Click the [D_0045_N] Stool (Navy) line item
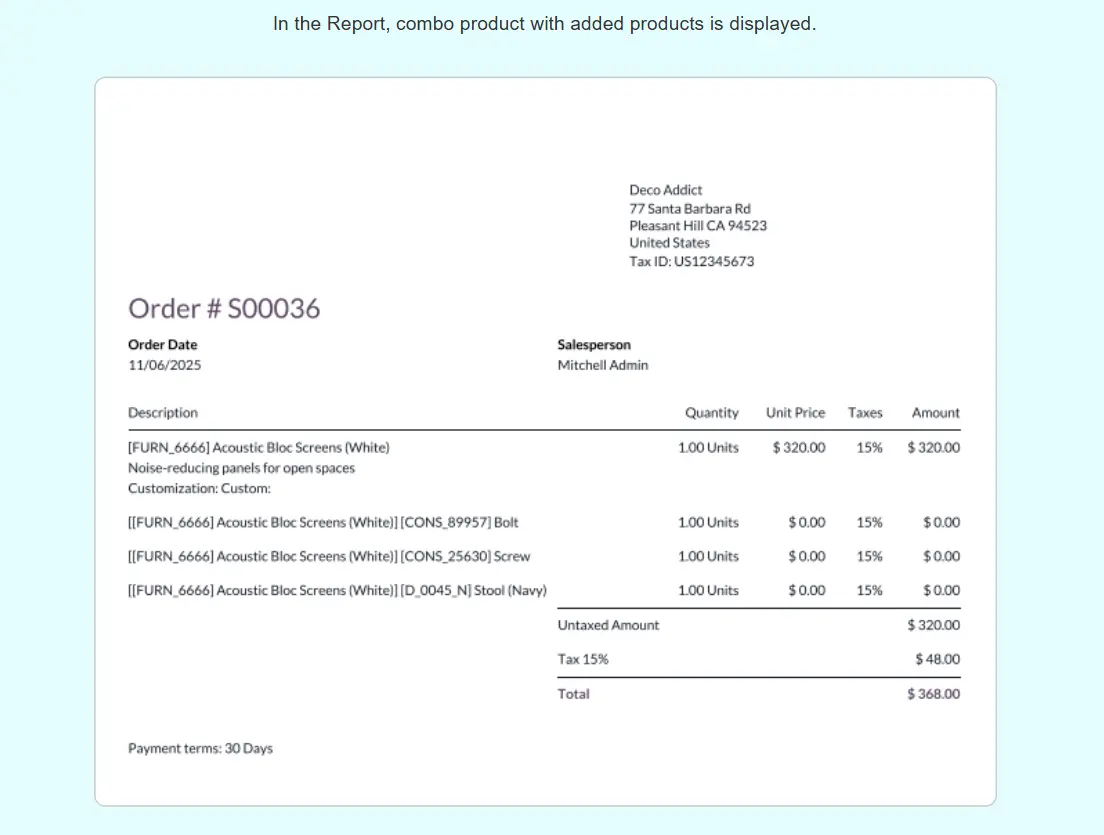1104x835 pixels. [x=337, y=590]
